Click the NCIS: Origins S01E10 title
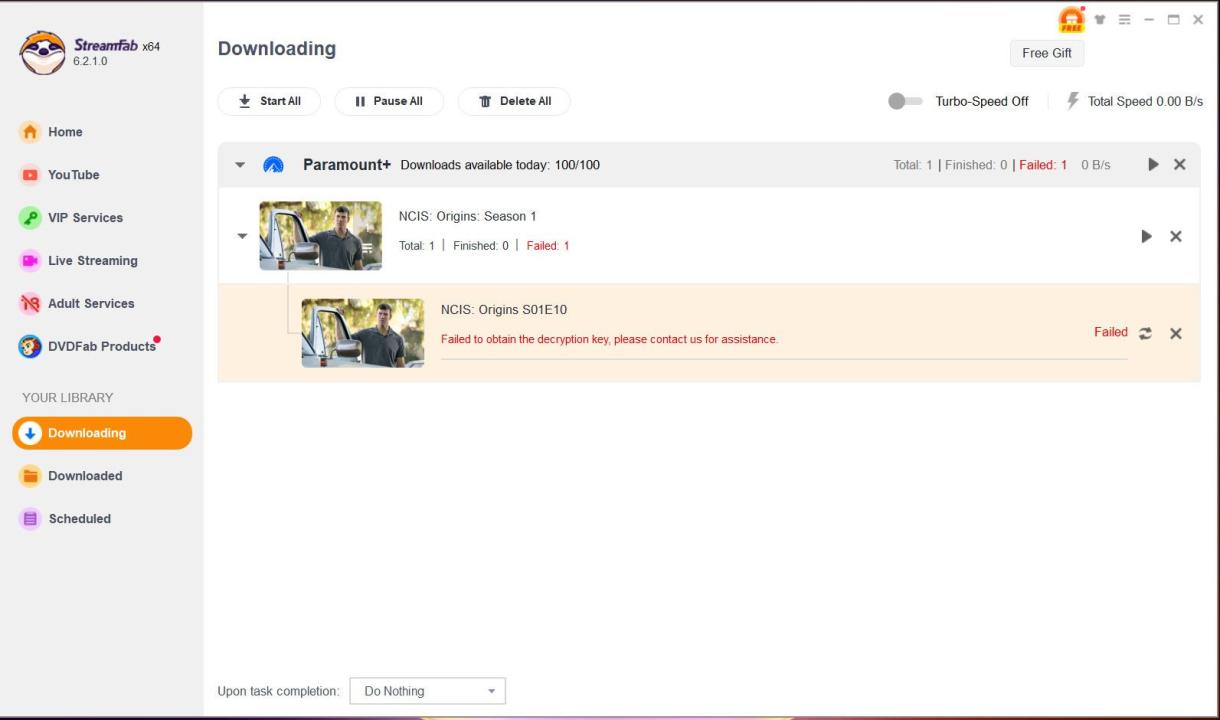Viewport: 1220px width, 720px height. [504, 310]
